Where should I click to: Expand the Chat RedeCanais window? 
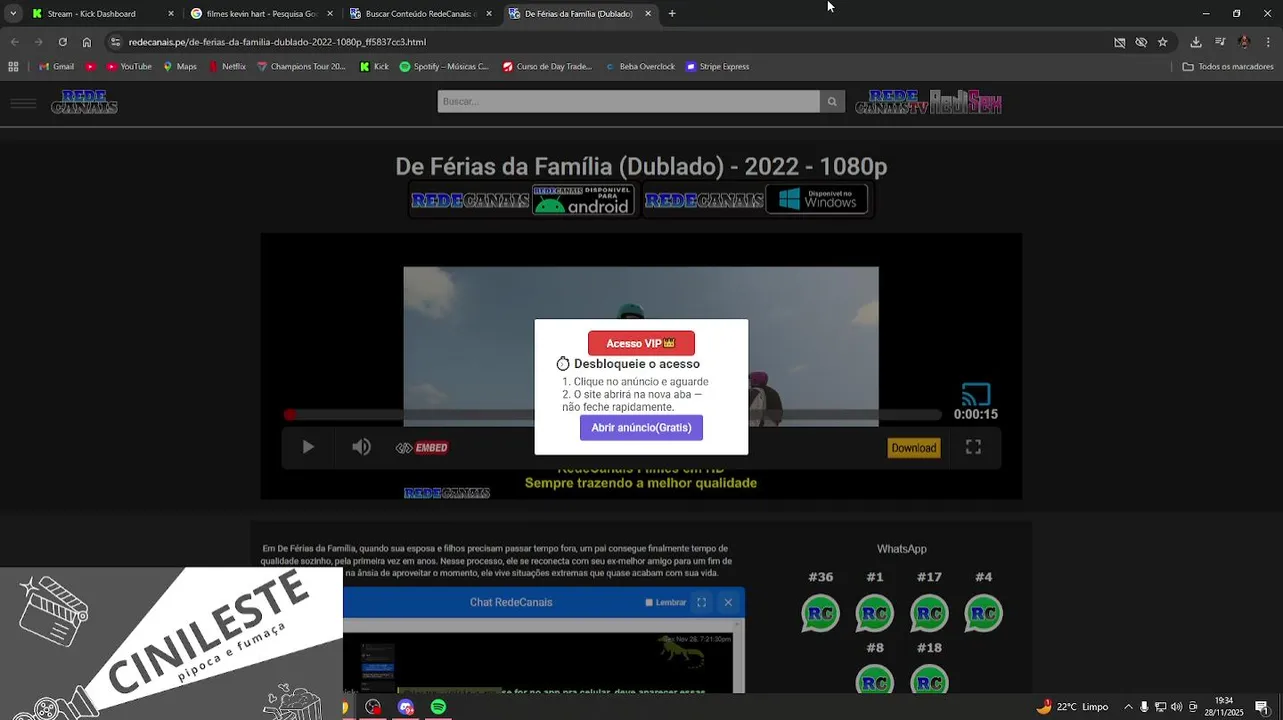(701, 602)
